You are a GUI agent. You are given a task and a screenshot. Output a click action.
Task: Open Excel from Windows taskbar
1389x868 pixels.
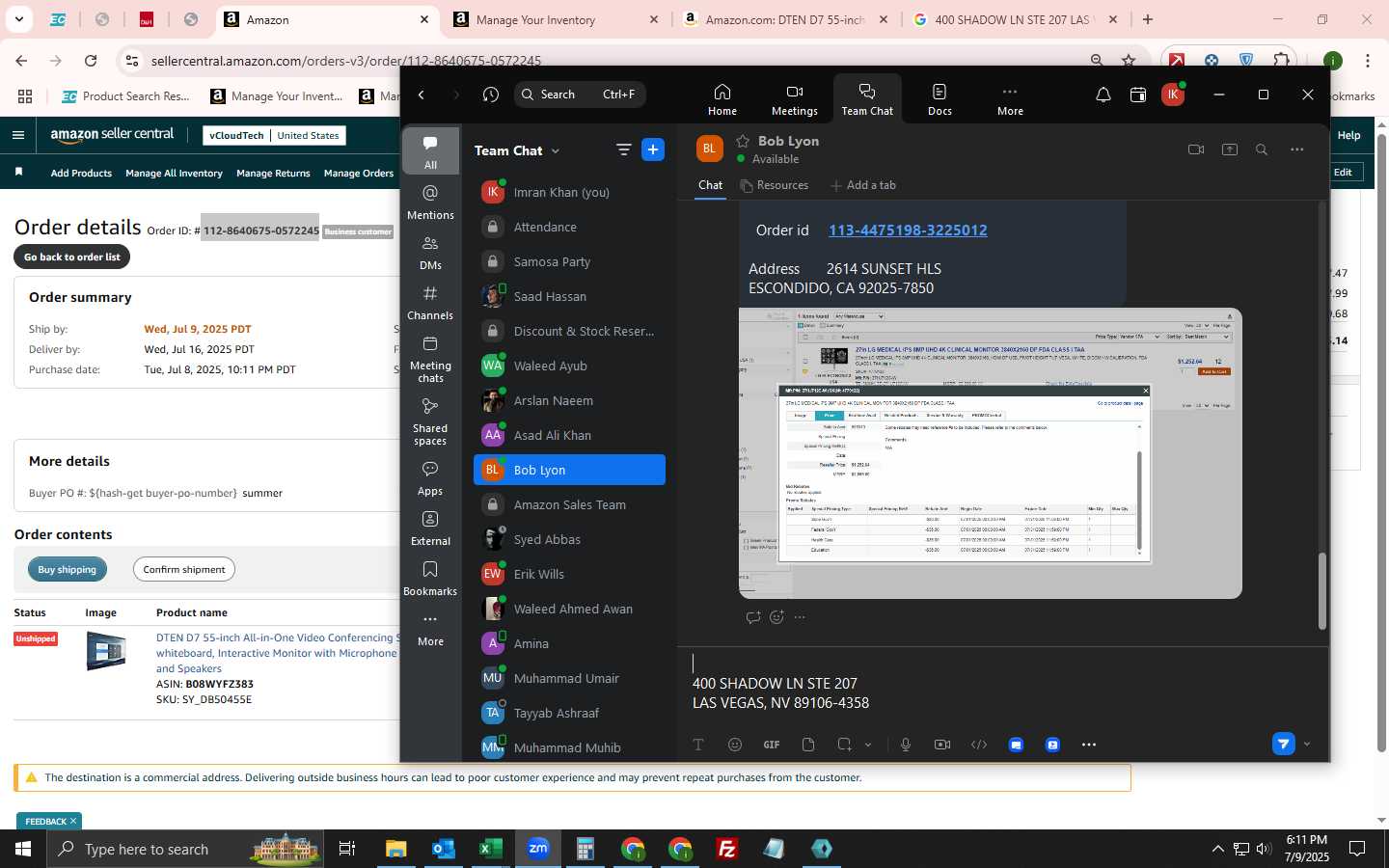point(491,849)
